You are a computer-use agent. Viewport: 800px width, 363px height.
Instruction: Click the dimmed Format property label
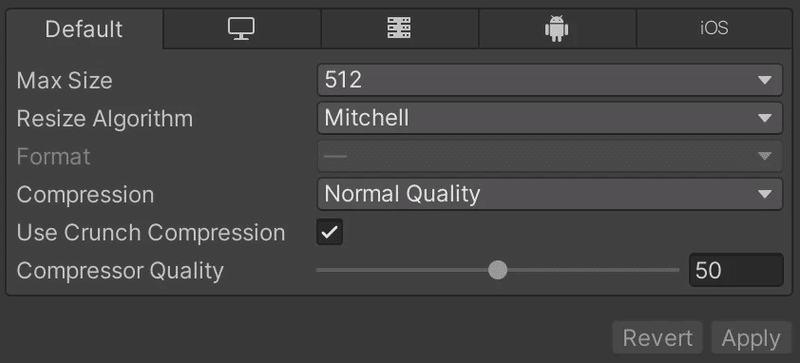pyautogui.click(x=53, y=157)
